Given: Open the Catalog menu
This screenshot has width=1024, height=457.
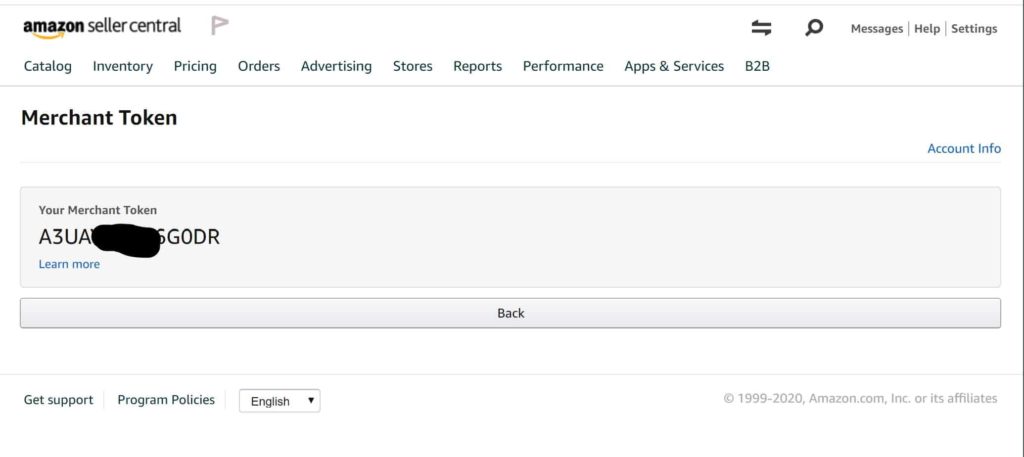Looking at the screenshot, I should point(48,66).
